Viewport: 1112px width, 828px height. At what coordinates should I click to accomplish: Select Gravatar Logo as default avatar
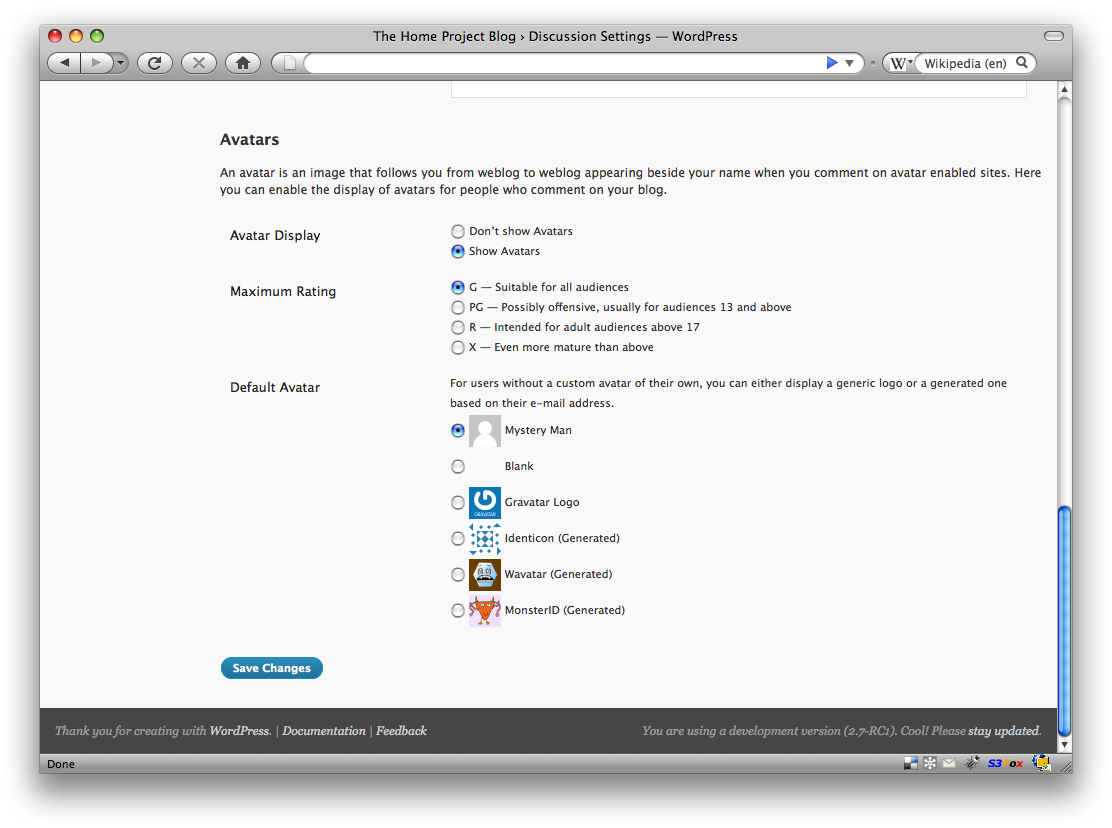pyautogui.click(x=458, y=502)
